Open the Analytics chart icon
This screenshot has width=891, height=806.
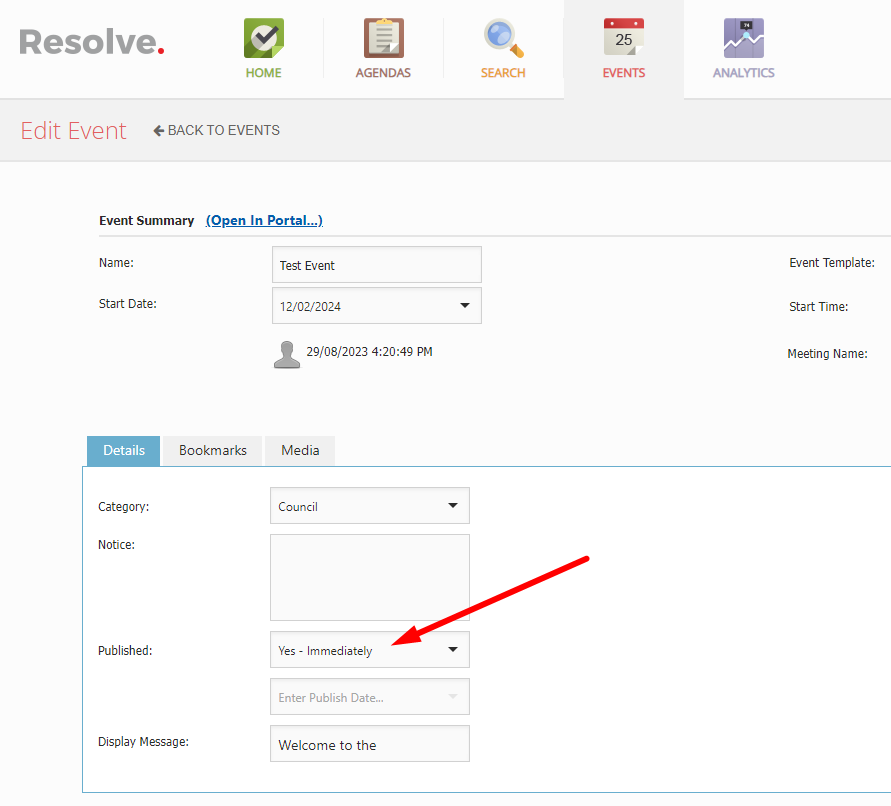coord(743,40)
